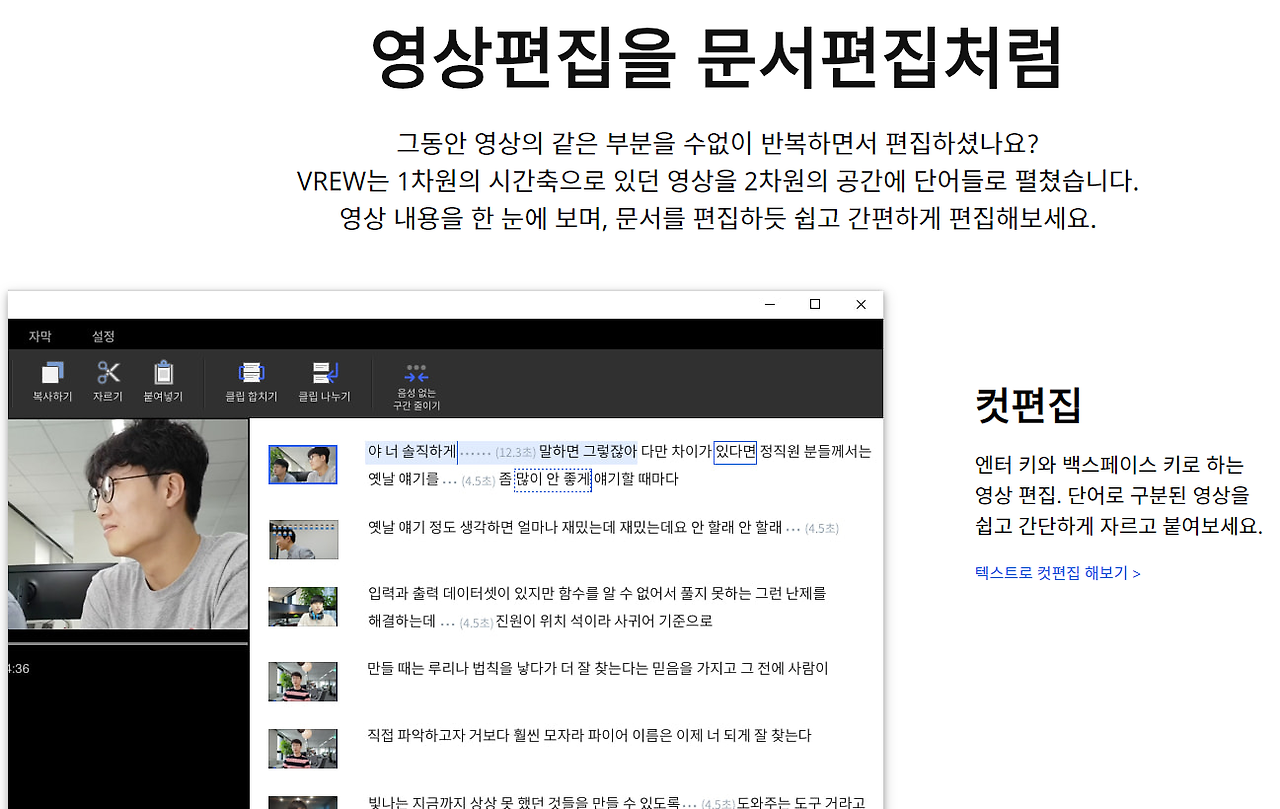The height and width of the screenshot is (809, 1280).
Task: Click the 붙여넣기 clipboard icon
Action: coord(163,373)
